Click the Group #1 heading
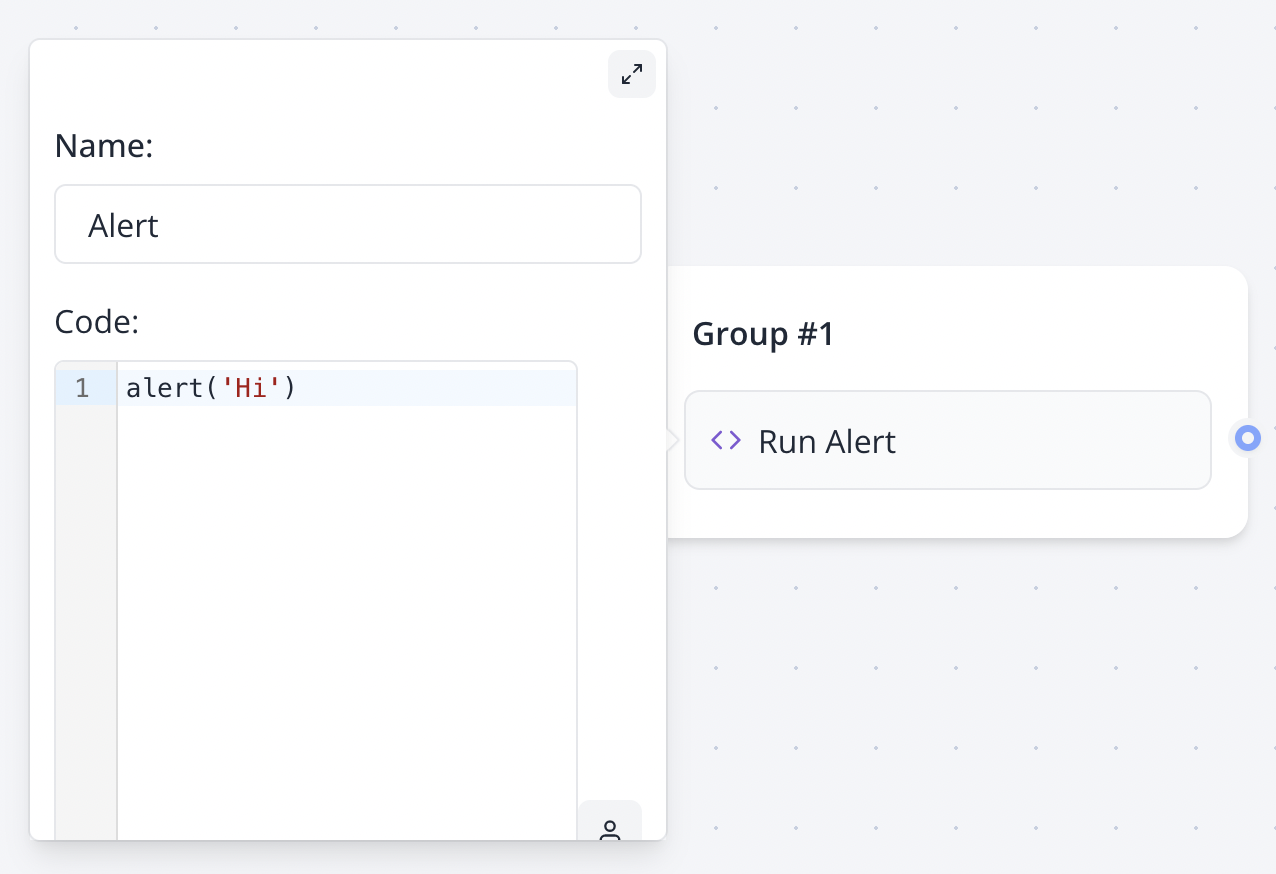 [763, 333]
